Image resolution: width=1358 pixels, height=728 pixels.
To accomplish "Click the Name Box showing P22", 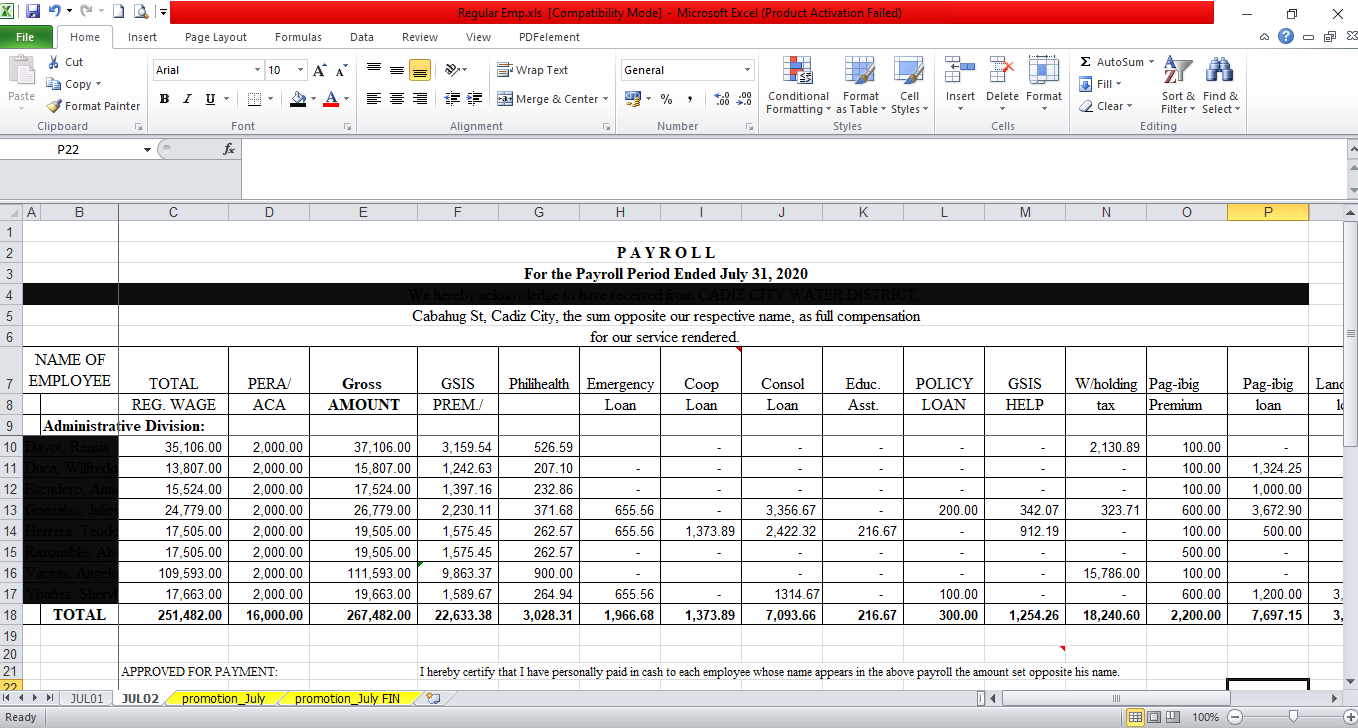I will point(68,149).
